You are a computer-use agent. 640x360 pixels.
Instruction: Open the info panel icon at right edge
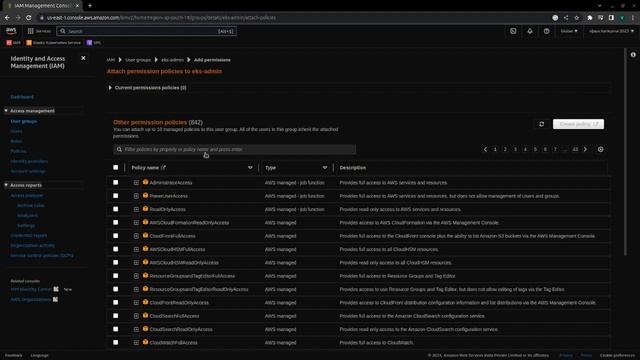[x=633, y=55]
